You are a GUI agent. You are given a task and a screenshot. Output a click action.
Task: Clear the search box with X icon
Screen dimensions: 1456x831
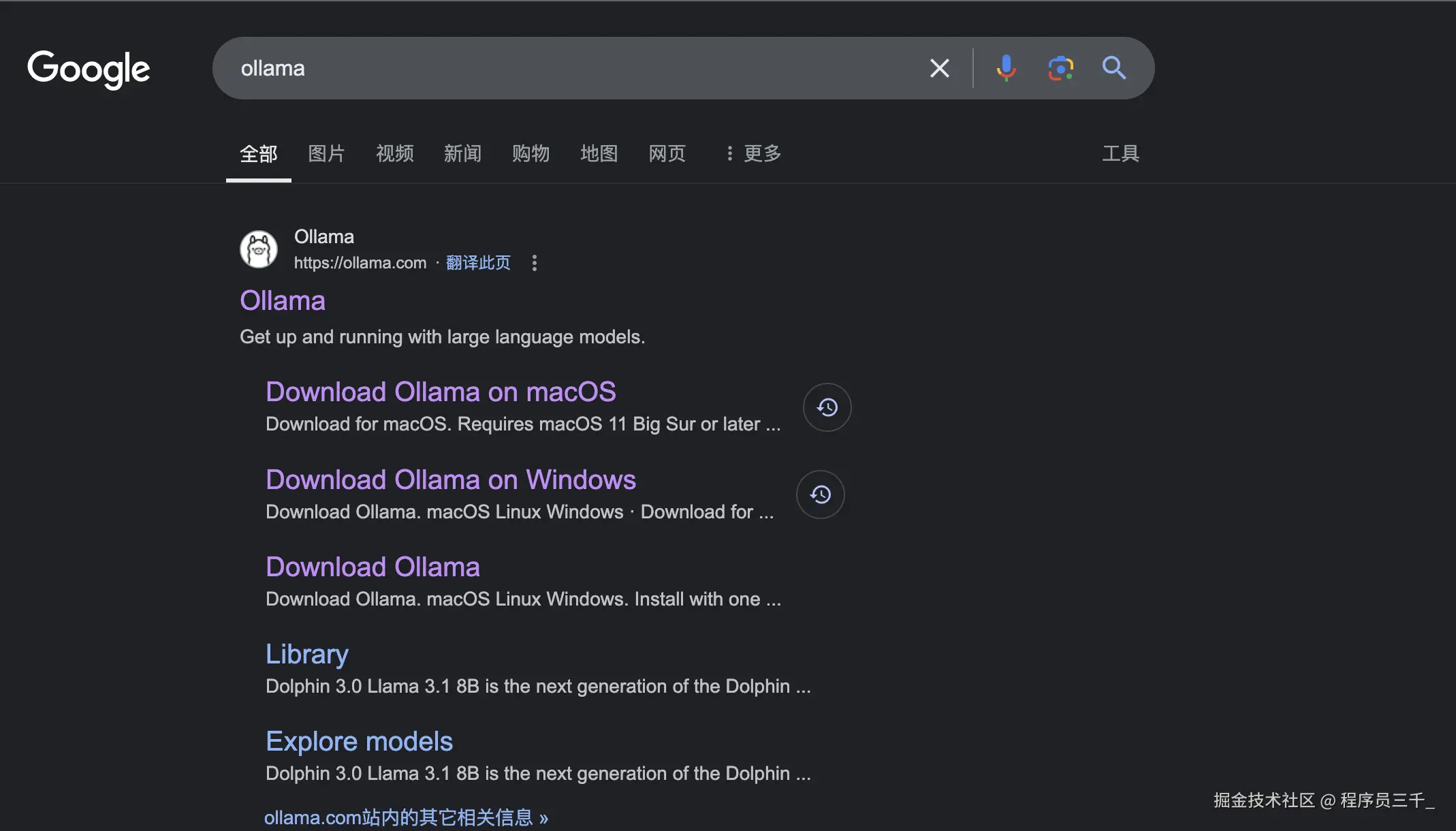939,68
